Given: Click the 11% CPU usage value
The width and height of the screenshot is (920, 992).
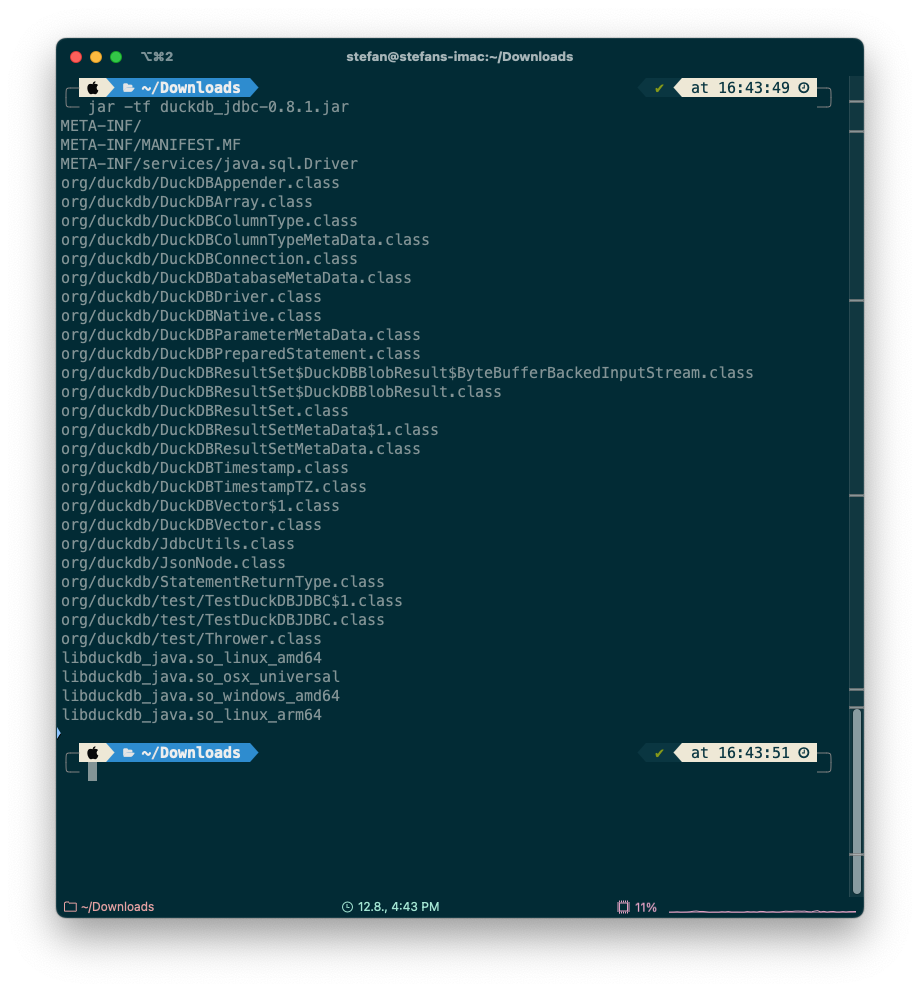Looking at the screenshot, I should [645, 907].
